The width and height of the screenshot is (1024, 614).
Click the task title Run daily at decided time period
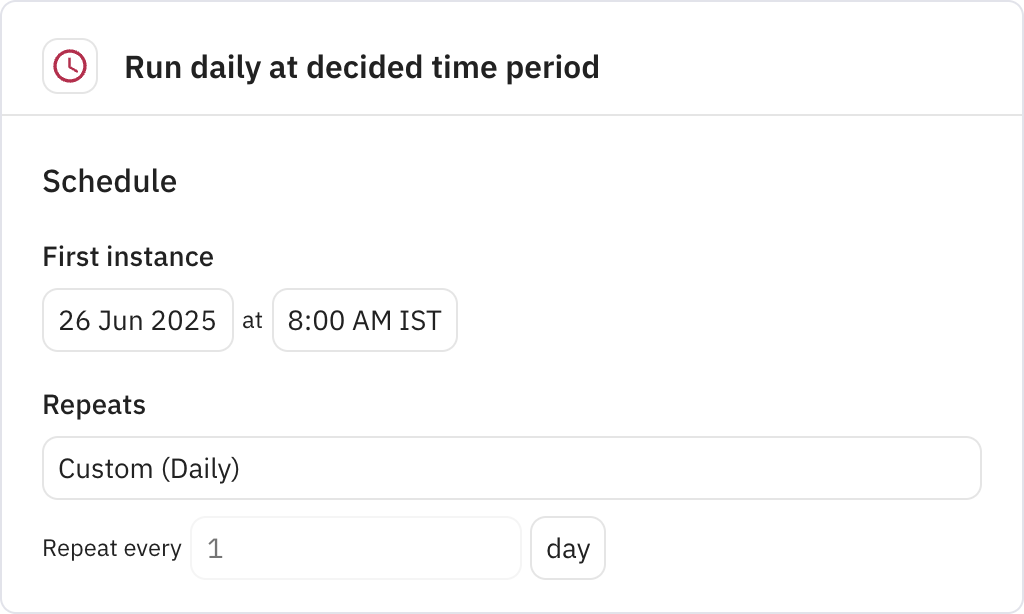click(361, 67)
